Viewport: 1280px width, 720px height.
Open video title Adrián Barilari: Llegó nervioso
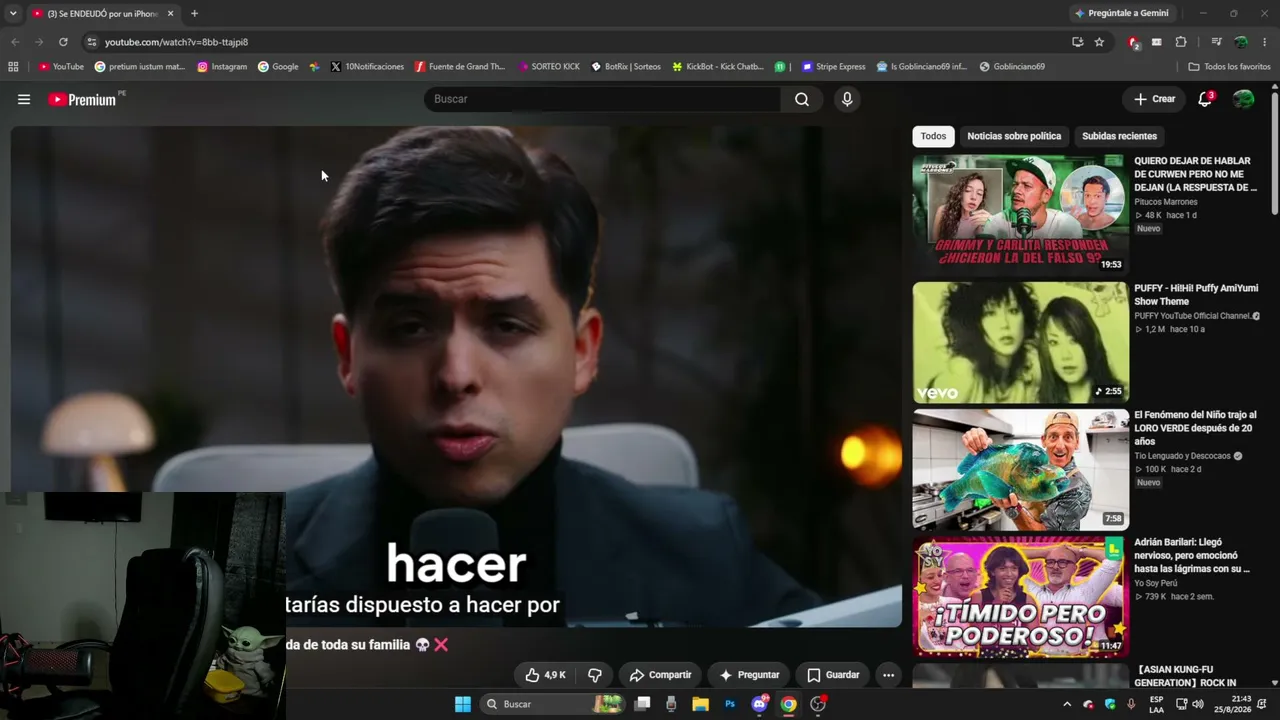pos(1193,555)
